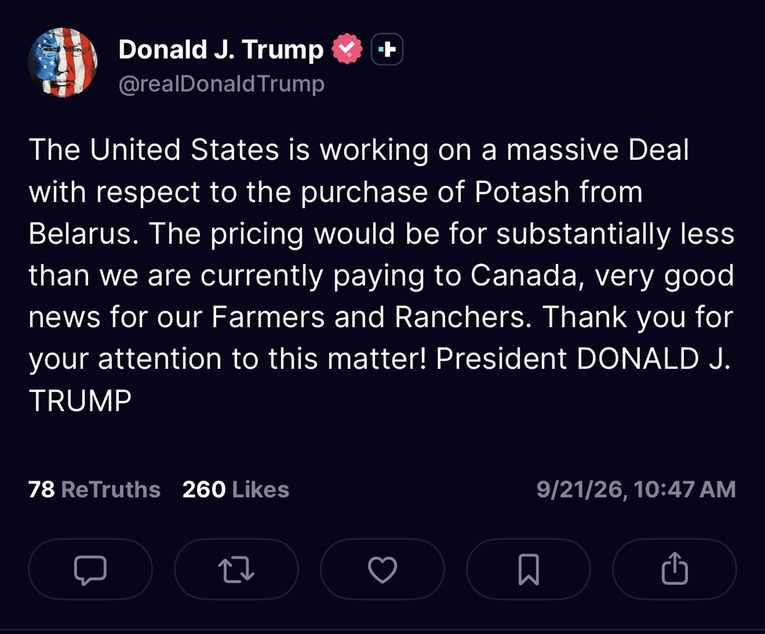Screen dimensions: 765x634
Task: View the 260 Likes list
Action: (236, 489)
